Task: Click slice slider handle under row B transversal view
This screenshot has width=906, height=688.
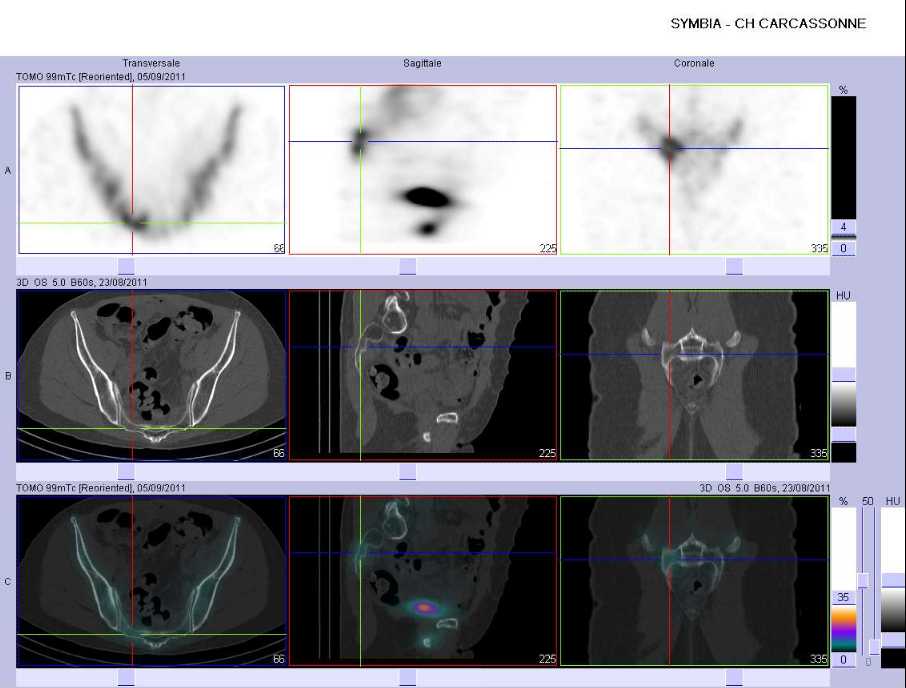Action: 126,472
